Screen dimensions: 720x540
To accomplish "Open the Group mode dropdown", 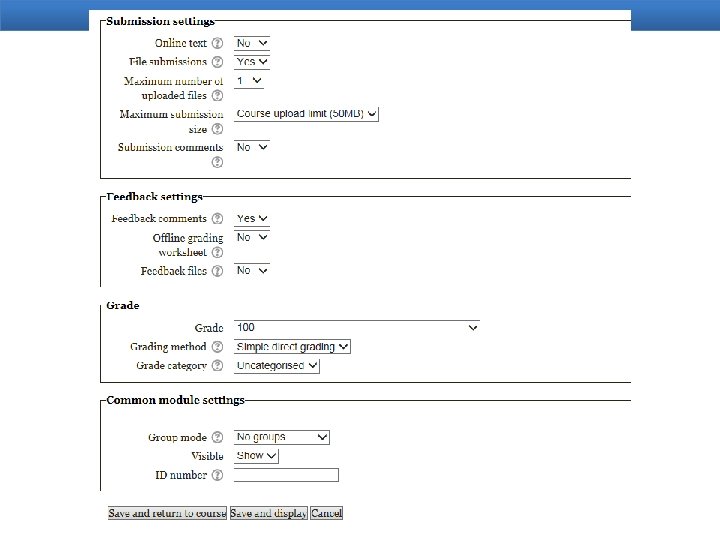I will point(281,437).
